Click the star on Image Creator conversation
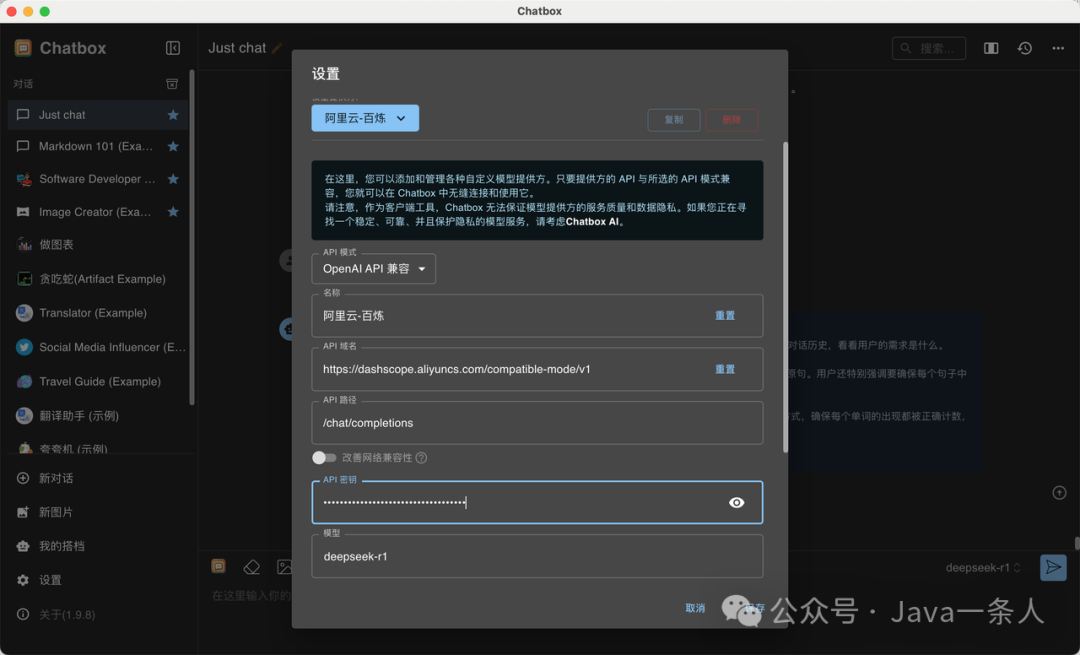 [x=173, y=211]
